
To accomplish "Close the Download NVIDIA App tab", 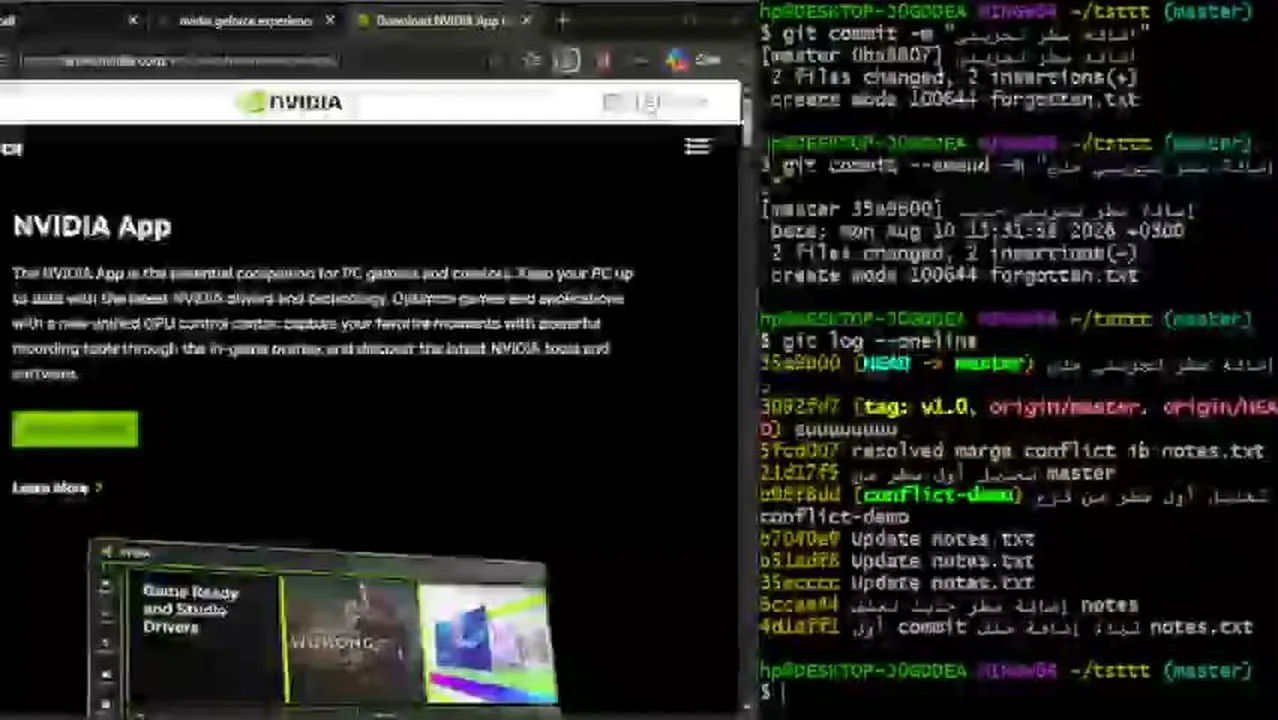I will coord(527,20).
